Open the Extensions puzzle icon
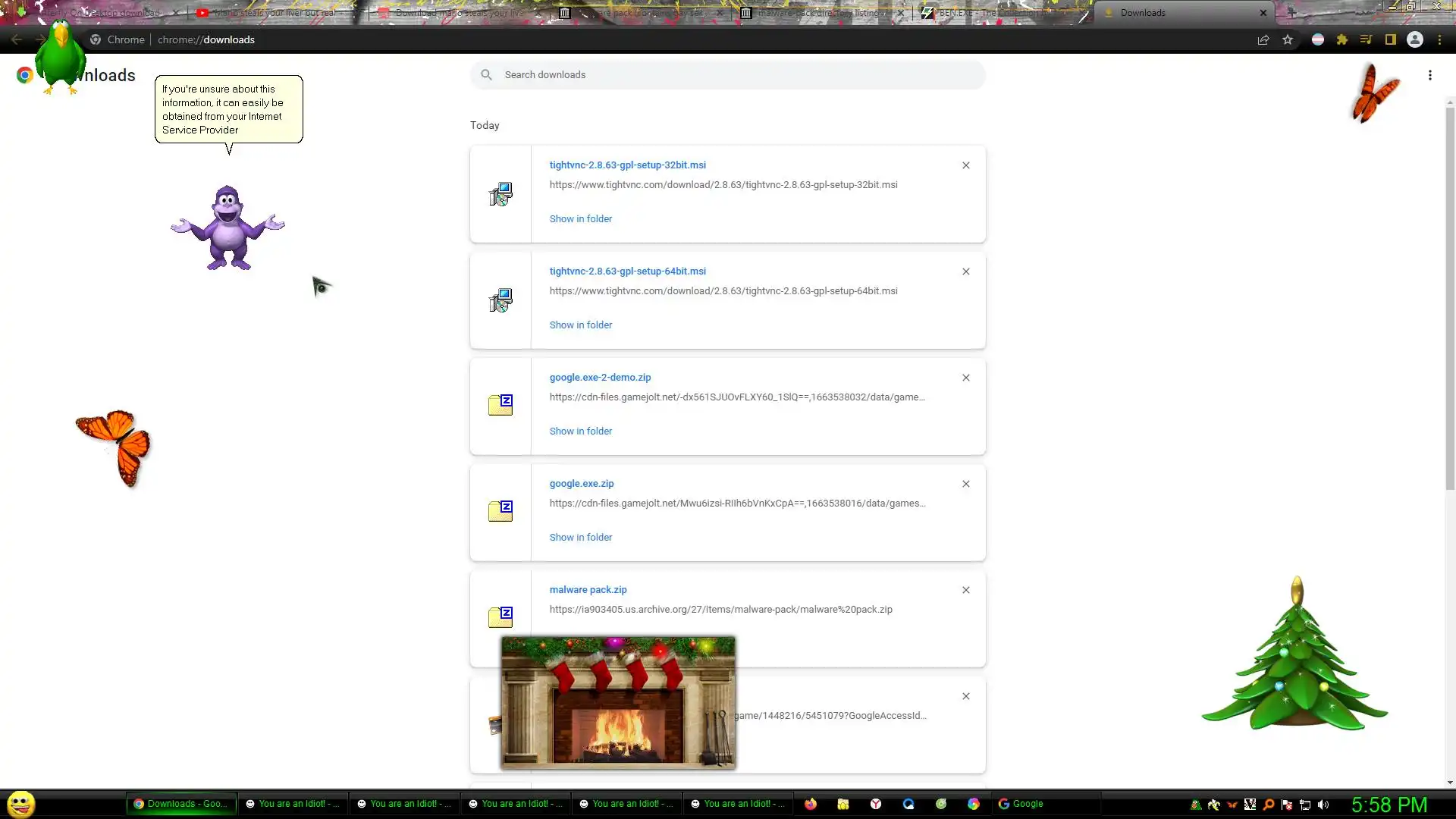This screenshot has height=819, width=1456. [1342, 40]
